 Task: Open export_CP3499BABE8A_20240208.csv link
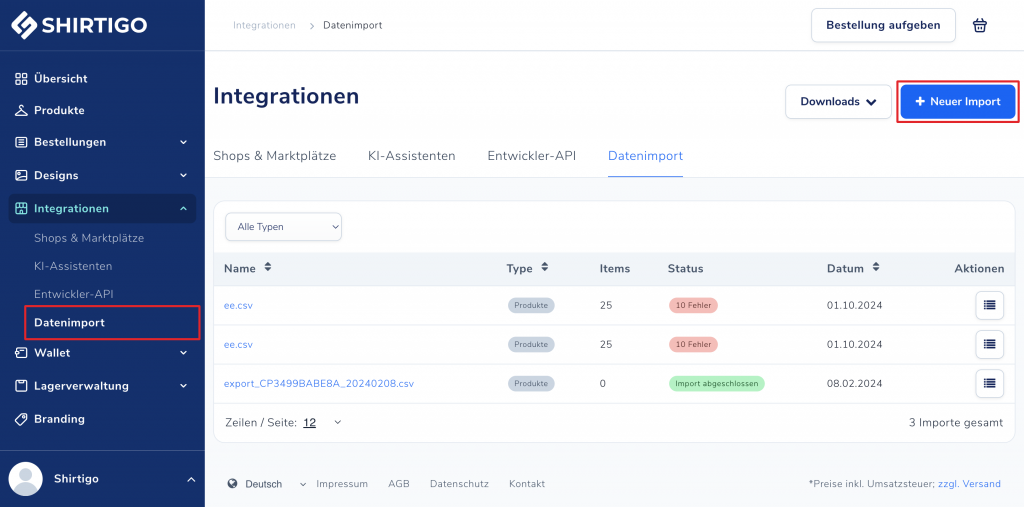click(x=319, y=384)
